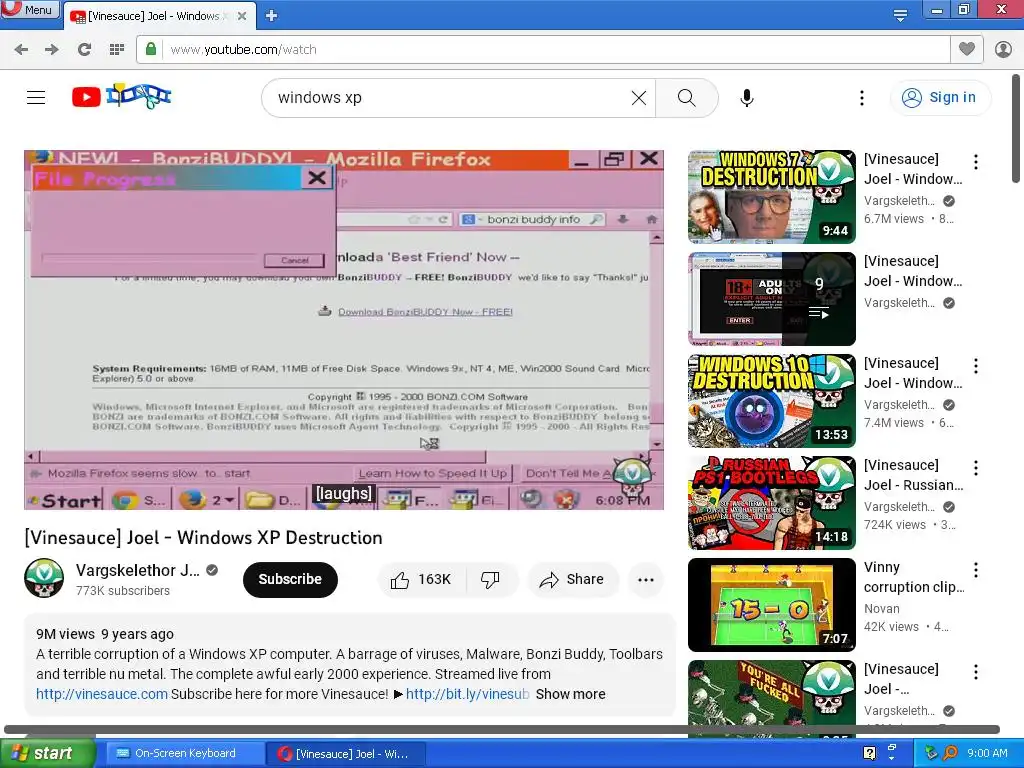The width and height of the screenshot is (1024, 768).
Task: Close the Vinesauce browser tab
Action: tap(242, 16)
